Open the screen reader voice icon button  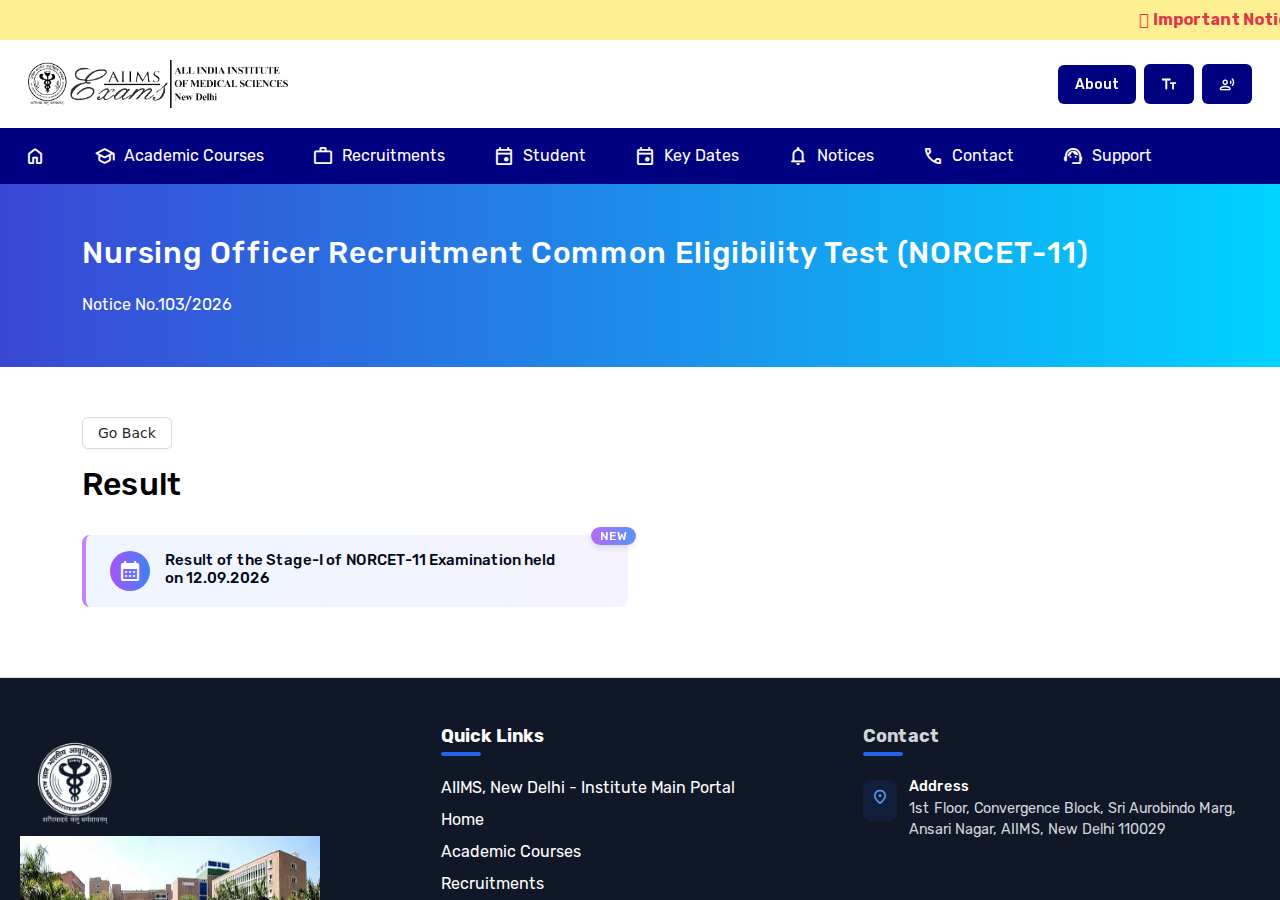[x=1227, y=84]
